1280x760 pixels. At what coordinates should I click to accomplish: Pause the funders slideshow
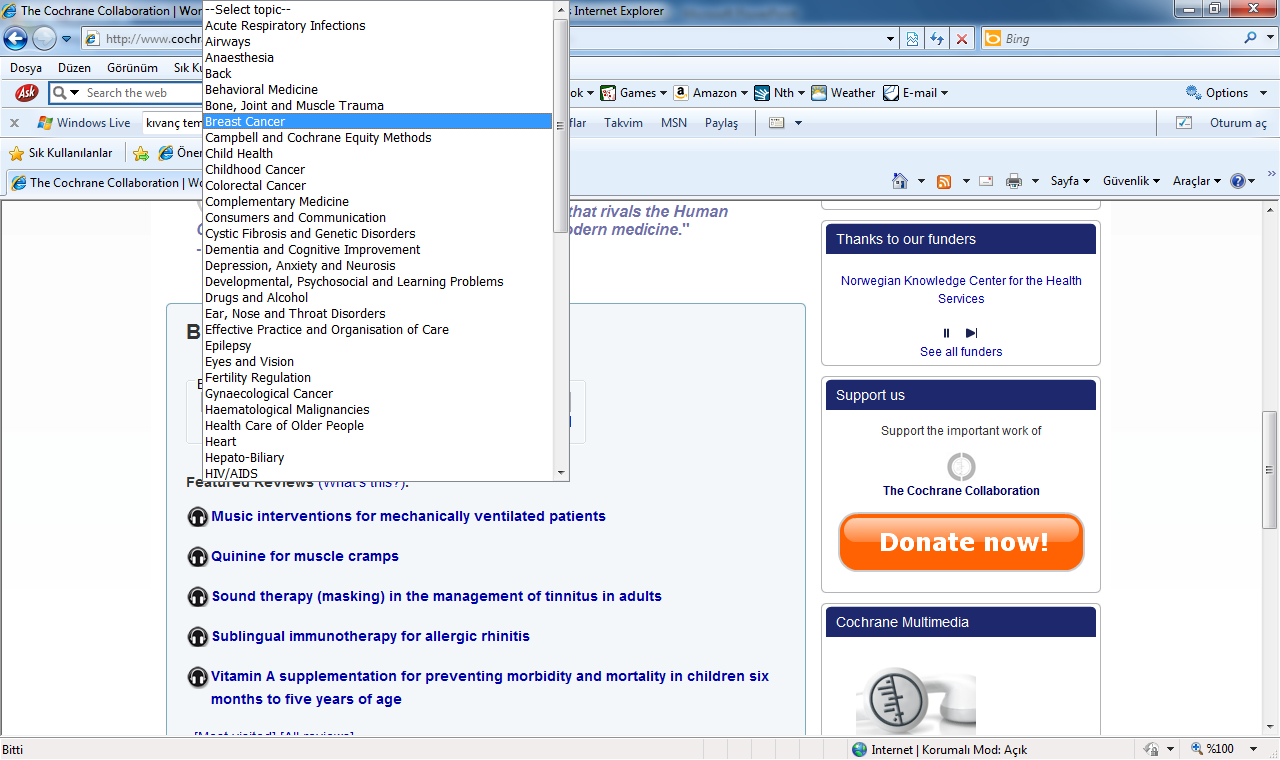tap(946, 333)
